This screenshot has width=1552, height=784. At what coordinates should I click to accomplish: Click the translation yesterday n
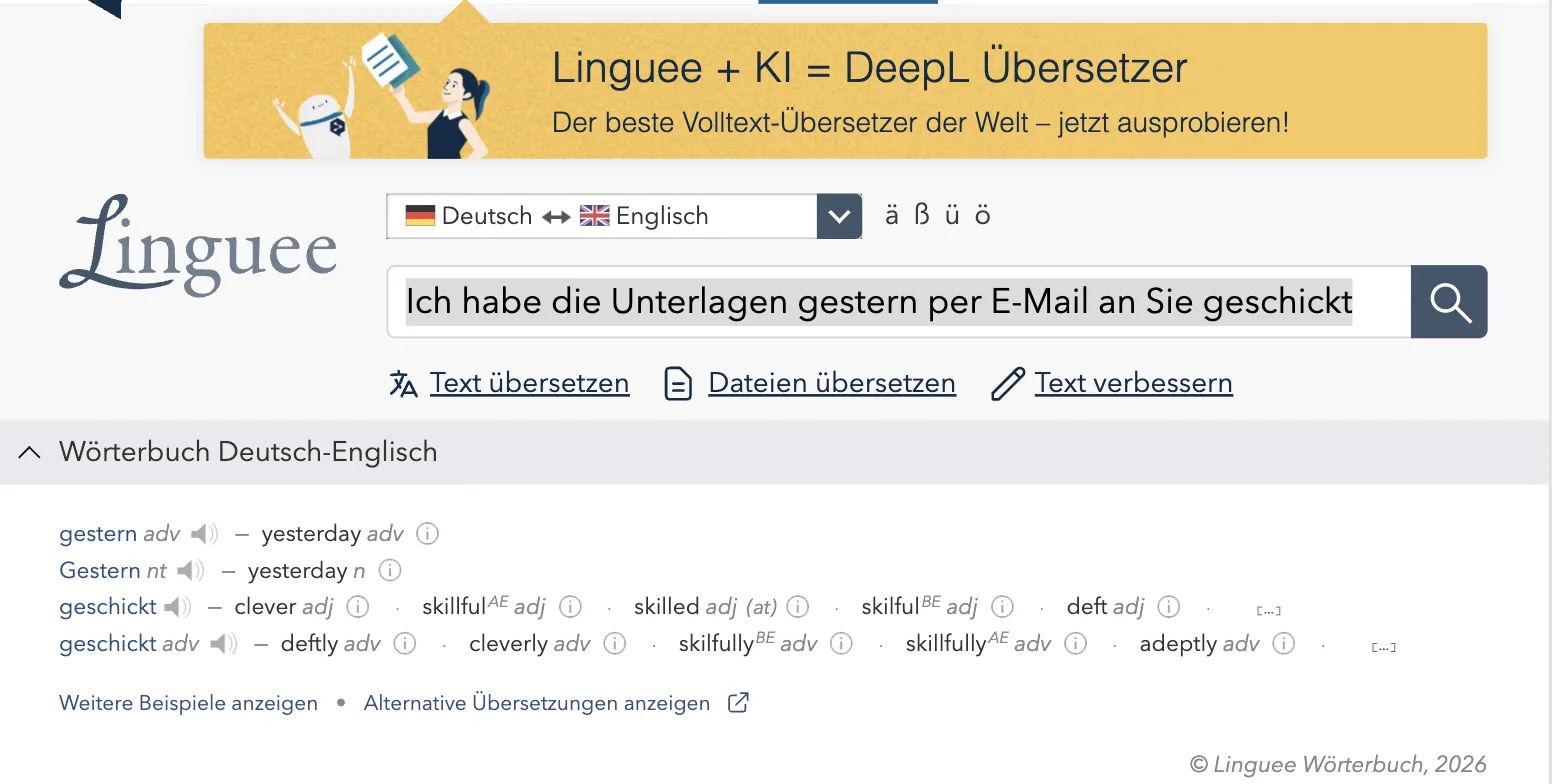tap(297, 571)
